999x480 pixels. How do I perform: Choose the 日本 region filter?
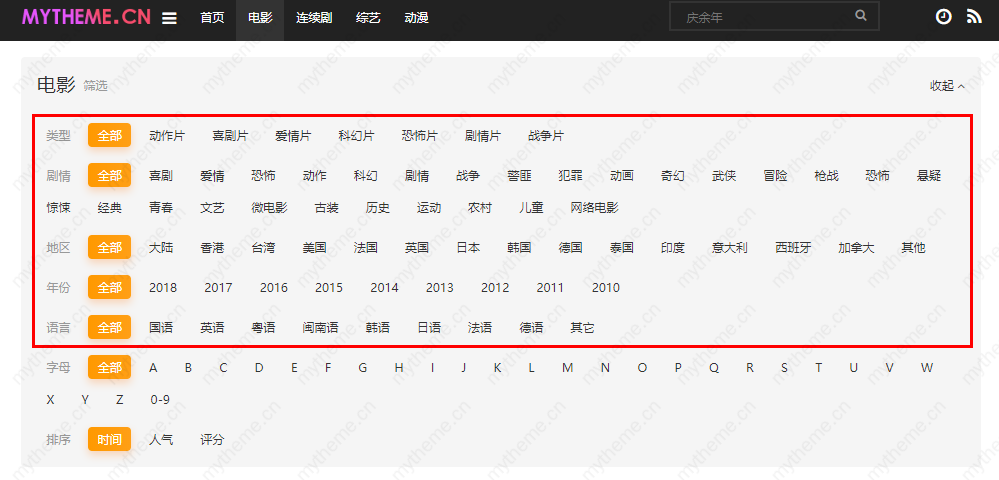click(468, 248)
